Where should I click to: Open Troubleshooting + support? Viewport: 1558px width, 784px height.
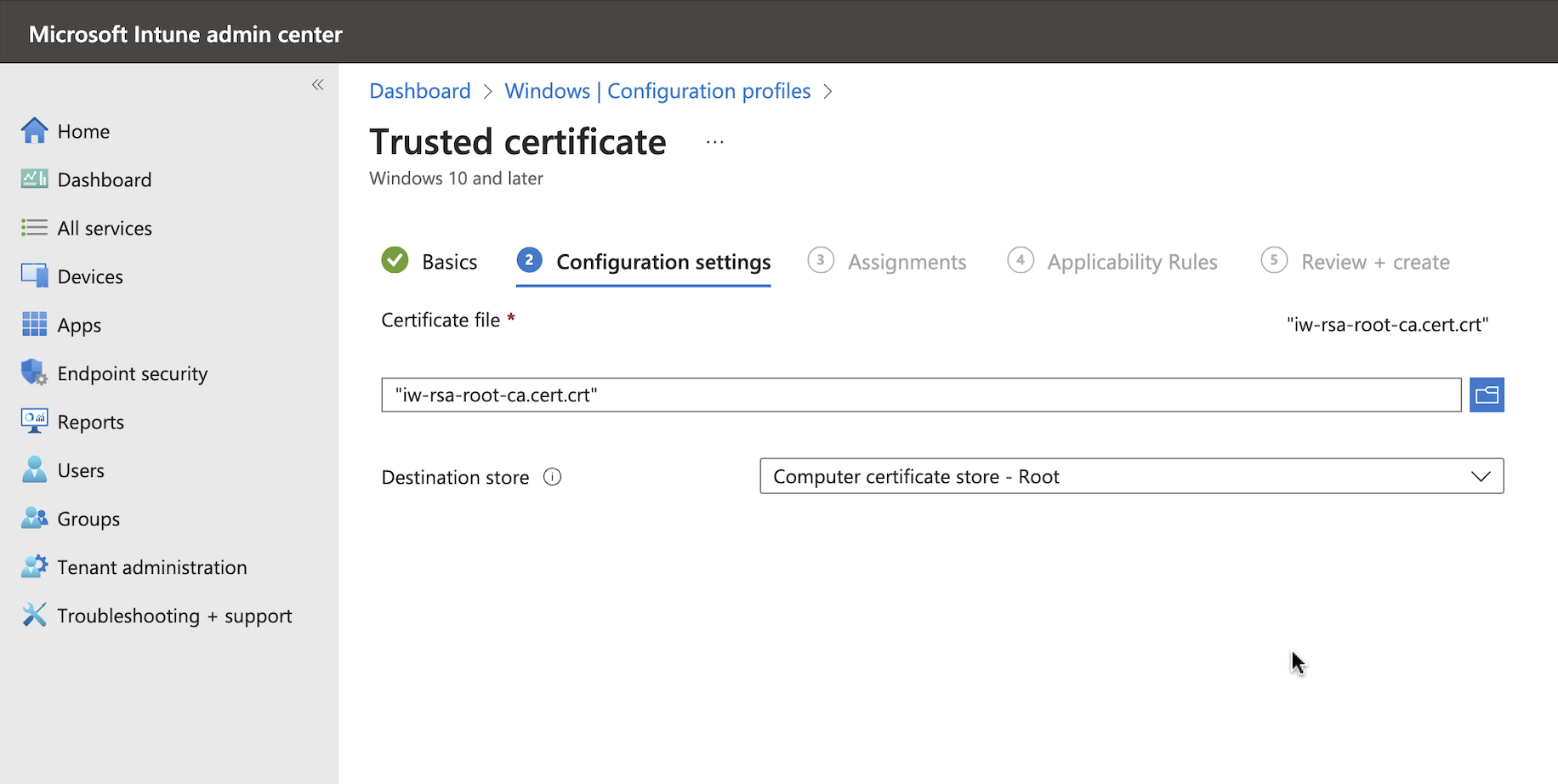[174, 615]
